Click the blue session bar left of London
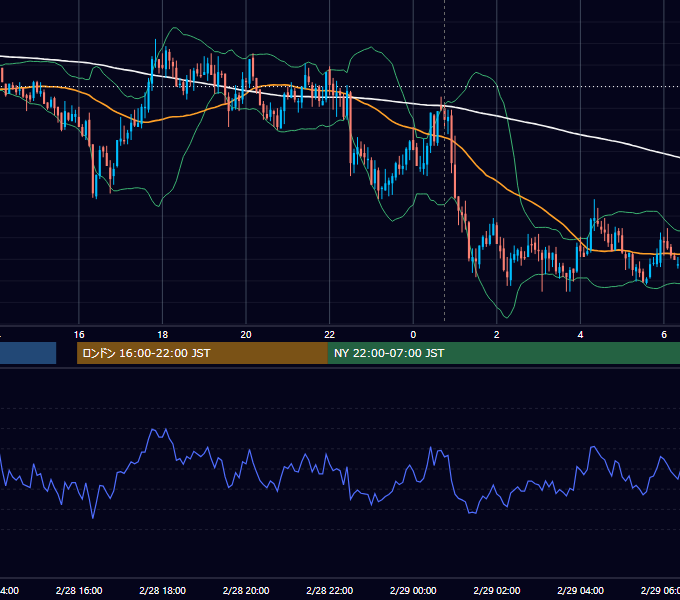The width and height of the screenshot is (680, 600). click(28, 353)
